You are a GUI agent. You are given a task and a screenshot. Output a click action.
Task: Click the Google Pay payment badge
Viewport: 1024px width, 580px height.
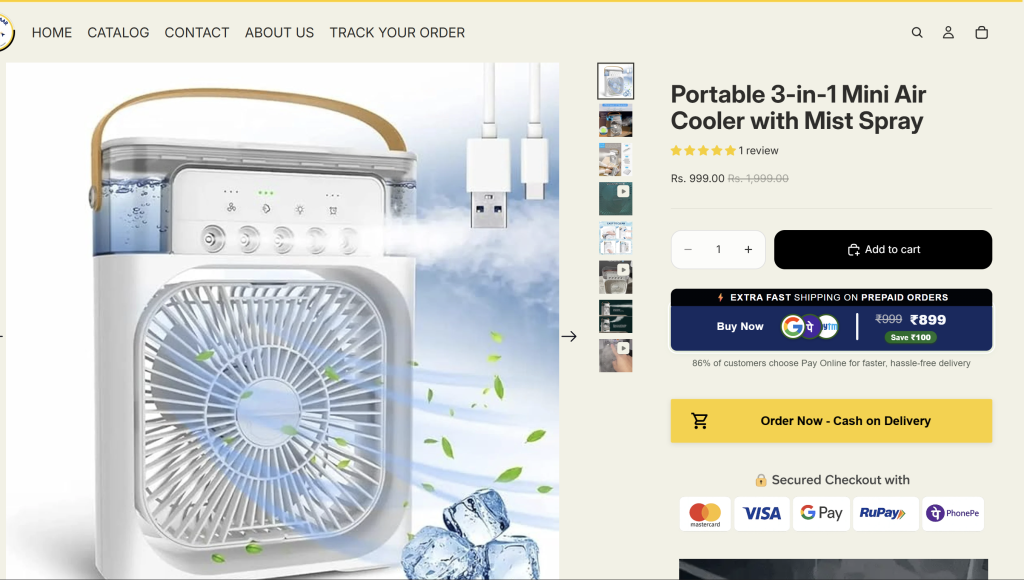(821, 513)
